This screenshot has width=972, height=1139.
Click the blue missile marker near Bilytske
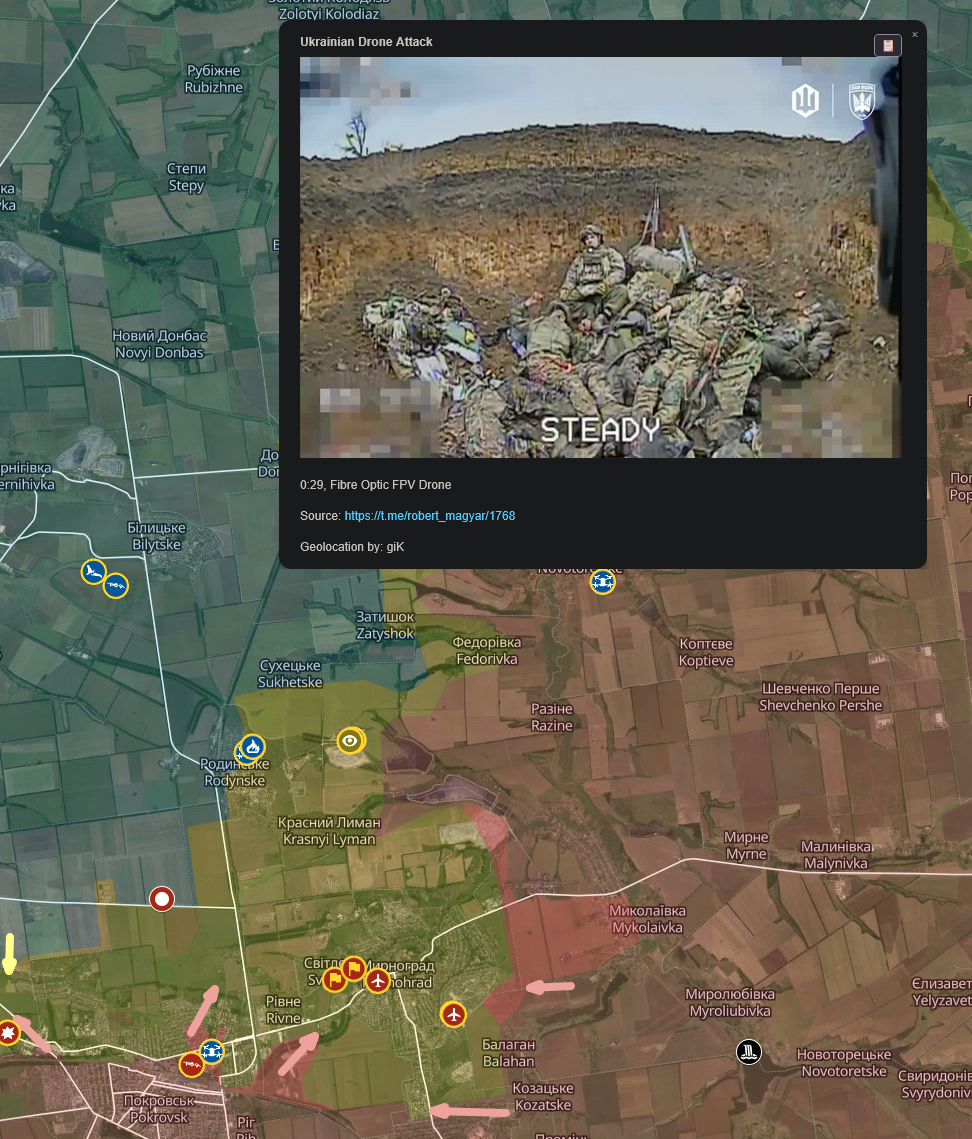pos(116,585)
